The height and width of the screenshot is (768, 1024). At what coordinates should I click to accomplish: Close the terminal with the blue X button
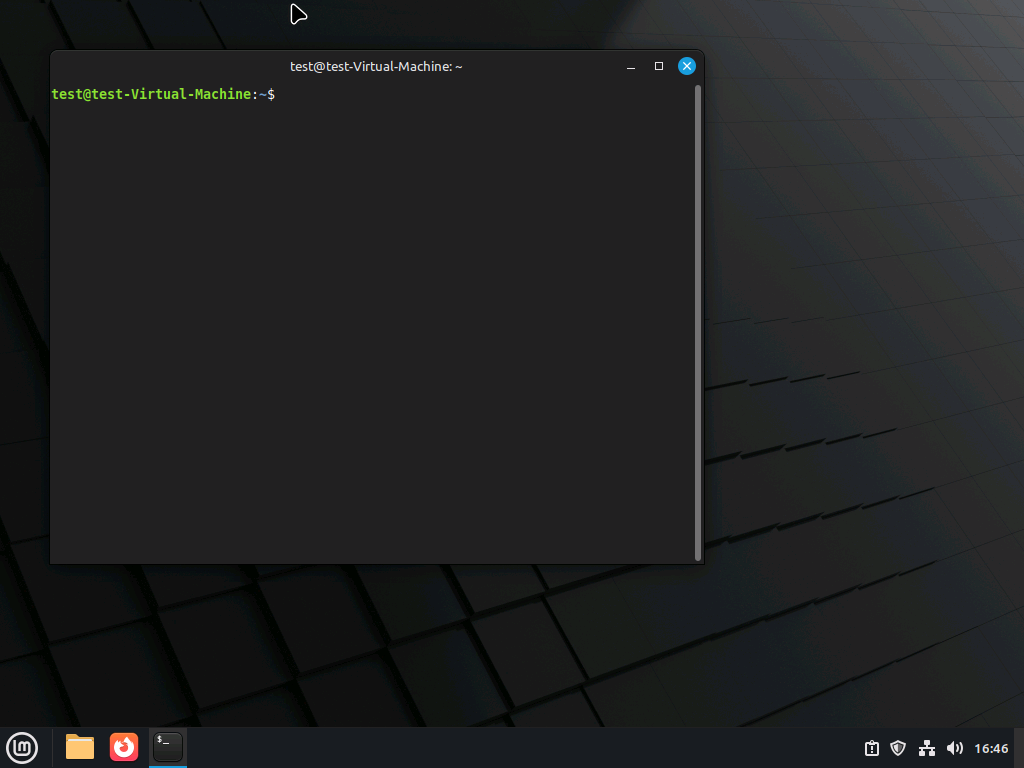point(687,66)
